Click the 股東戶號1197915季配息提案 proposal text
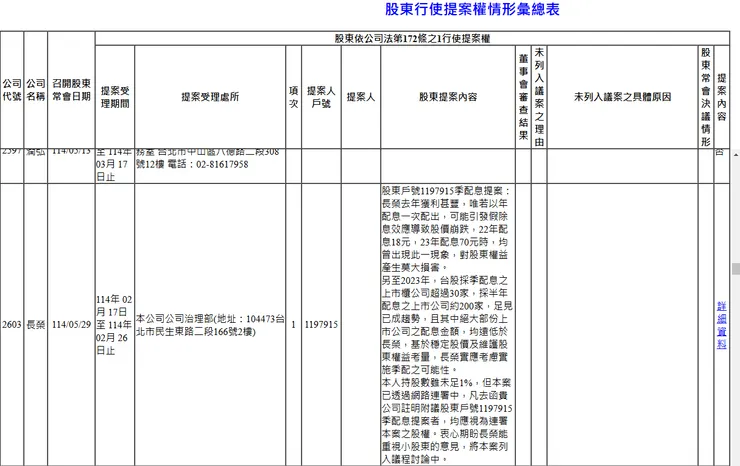 click(x=448, y=325)
